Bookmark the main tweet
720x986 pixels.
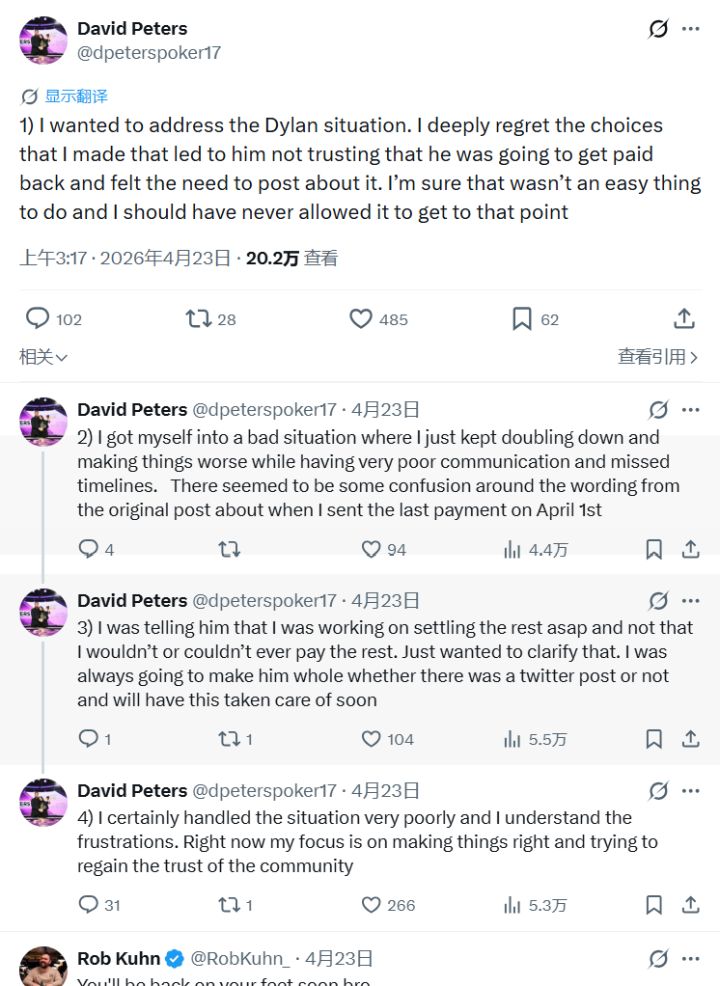point(520,318)
